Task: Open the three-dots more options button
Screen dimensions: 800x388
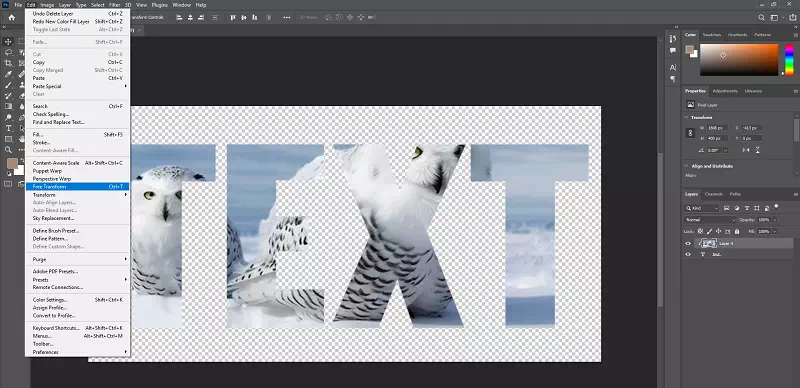Action: point(287,17)
